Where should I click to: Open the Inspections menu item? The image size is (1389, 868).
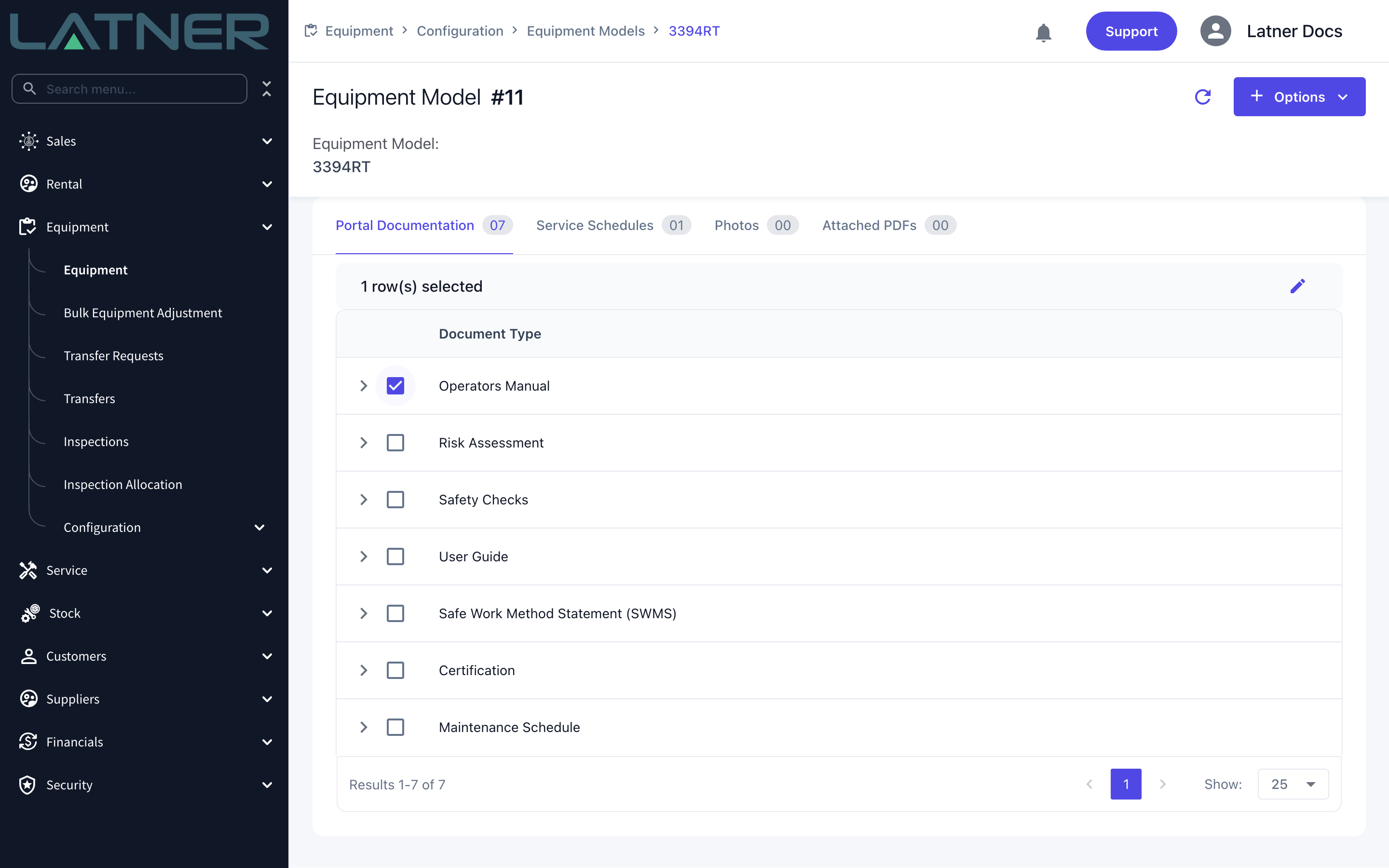coord(96,441)
